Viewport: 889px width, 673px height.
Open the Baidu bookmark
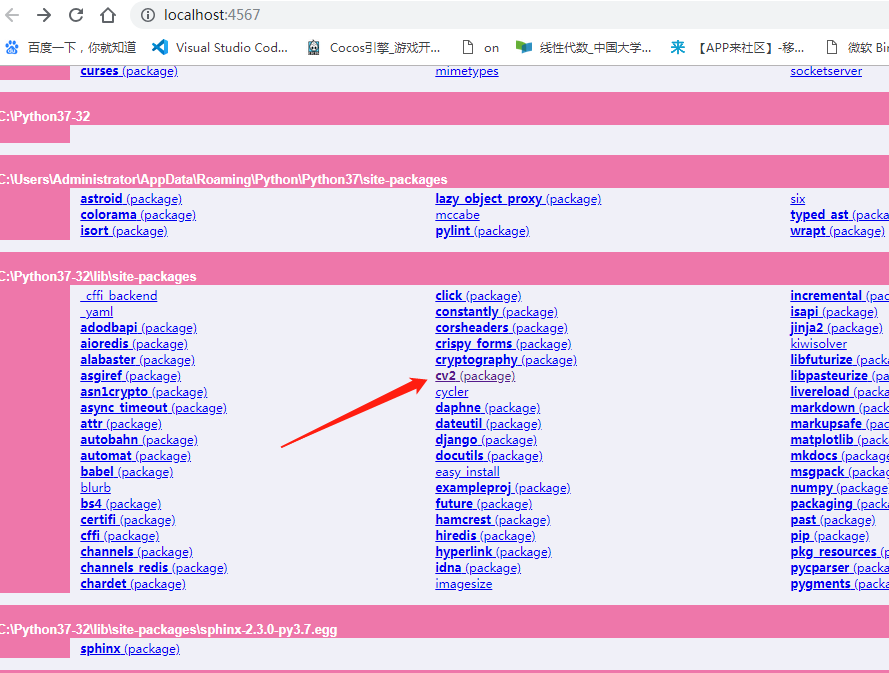pos(71,48)
